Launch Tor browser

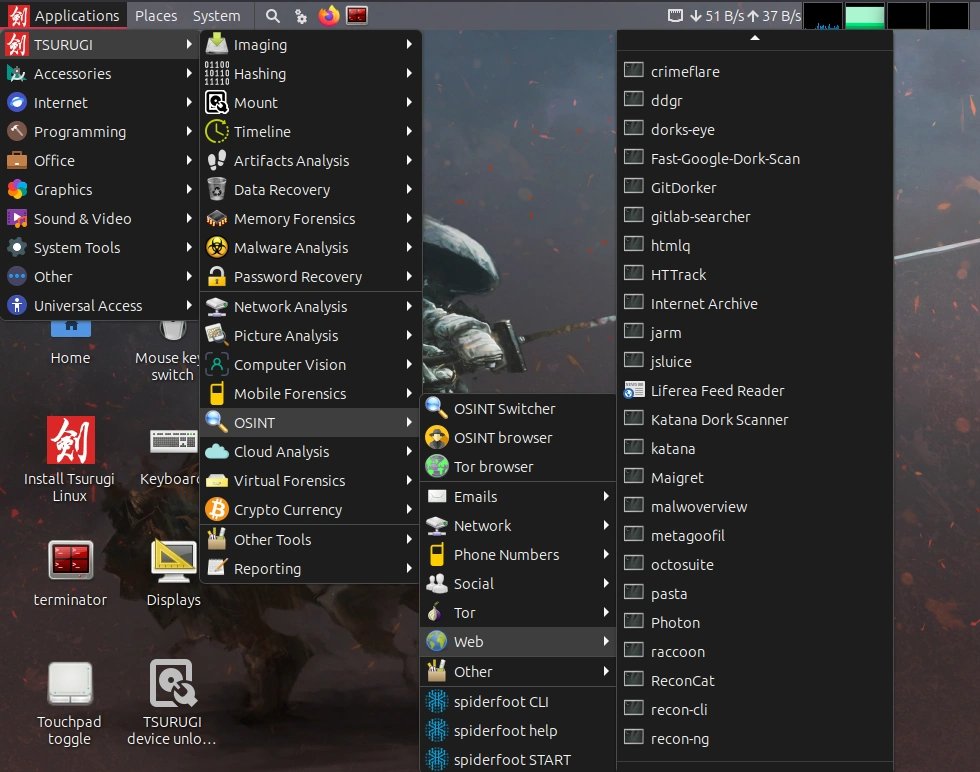click(518, 466)
